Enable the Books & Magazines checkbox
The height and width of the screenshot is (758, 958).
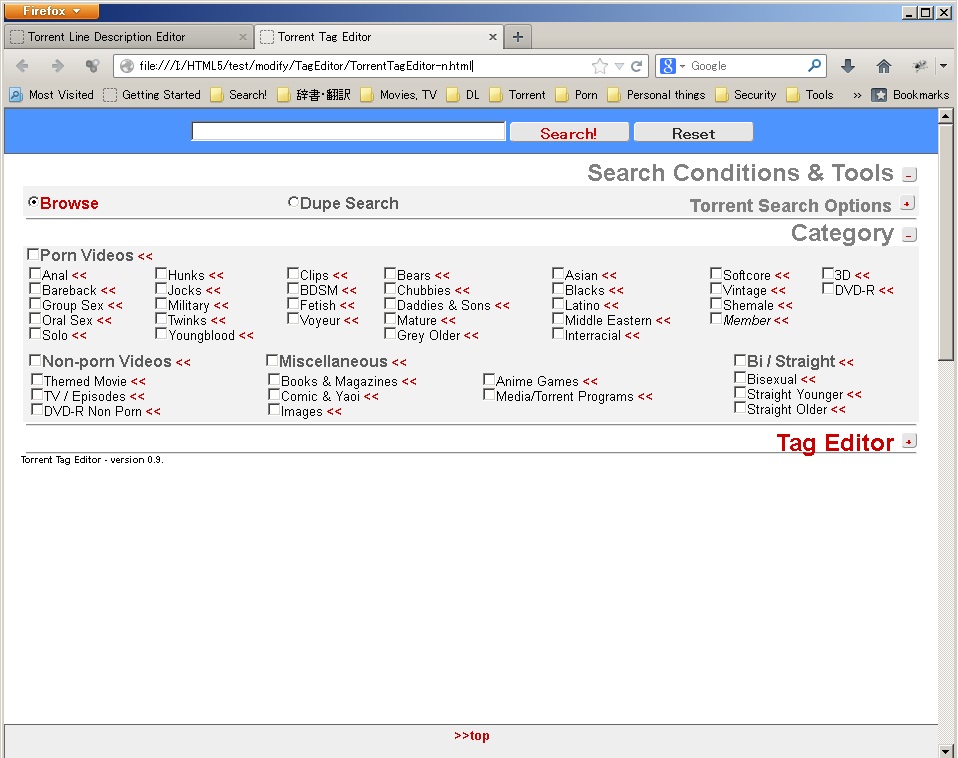point(274,380)
